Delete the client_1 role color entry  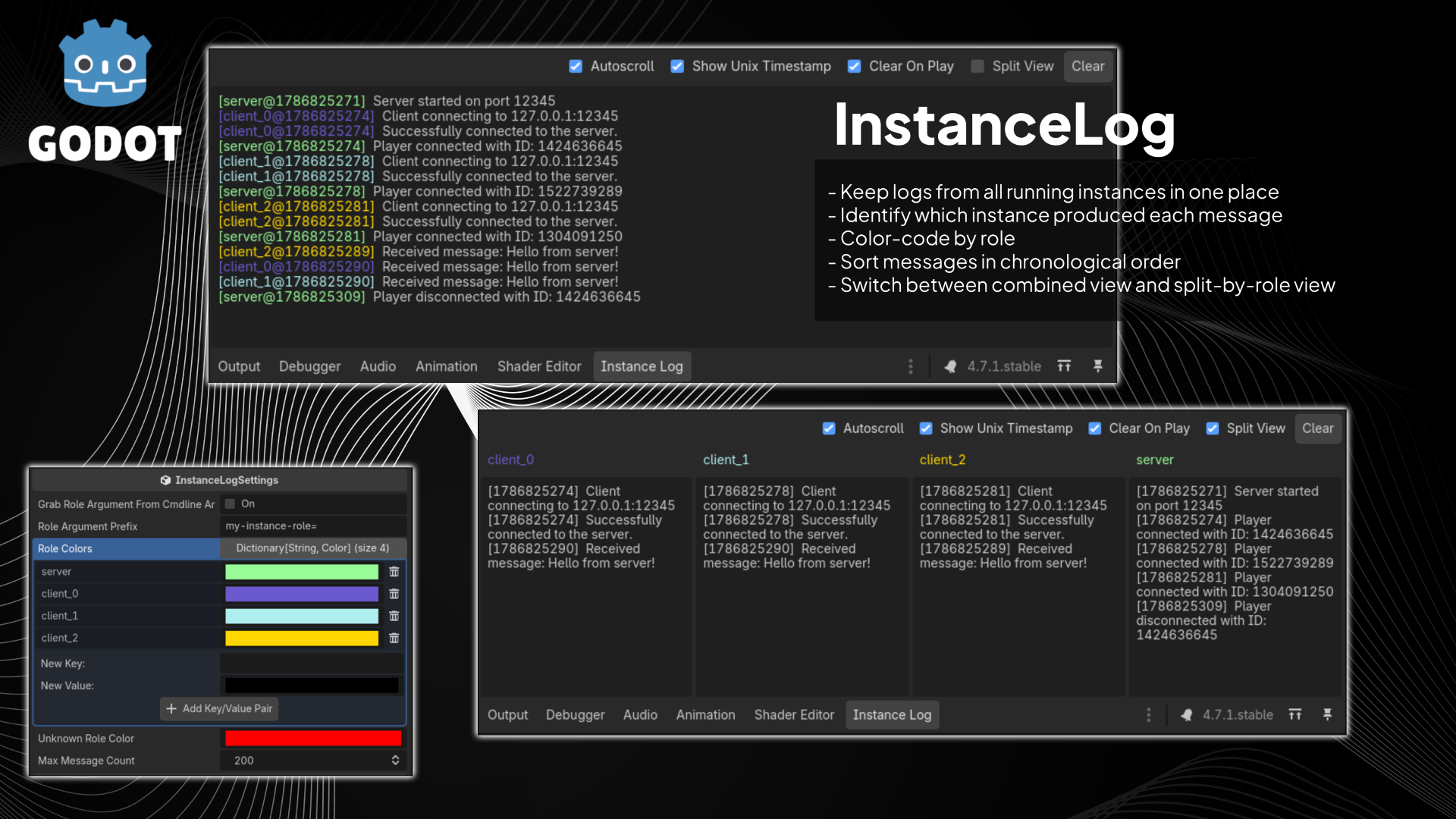[x=394, y=616]
